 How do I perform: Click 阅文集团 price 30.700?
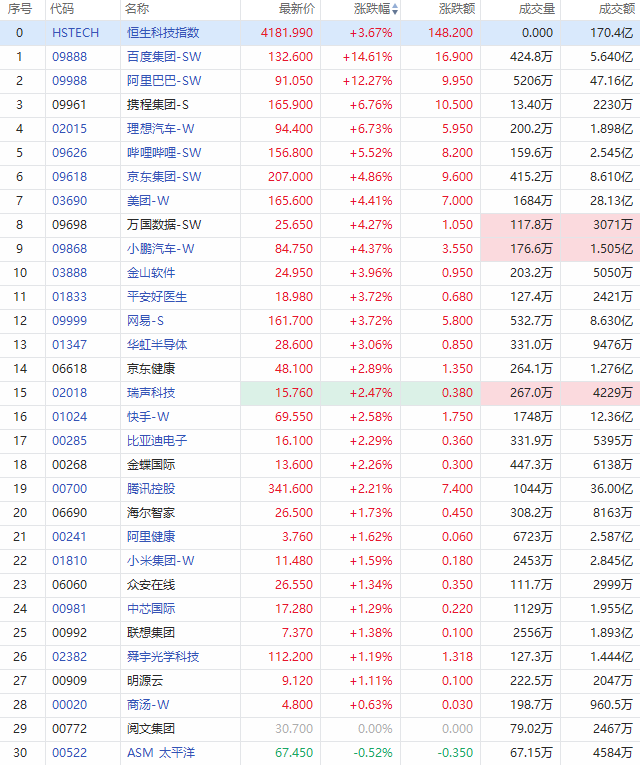click(294, 728)
